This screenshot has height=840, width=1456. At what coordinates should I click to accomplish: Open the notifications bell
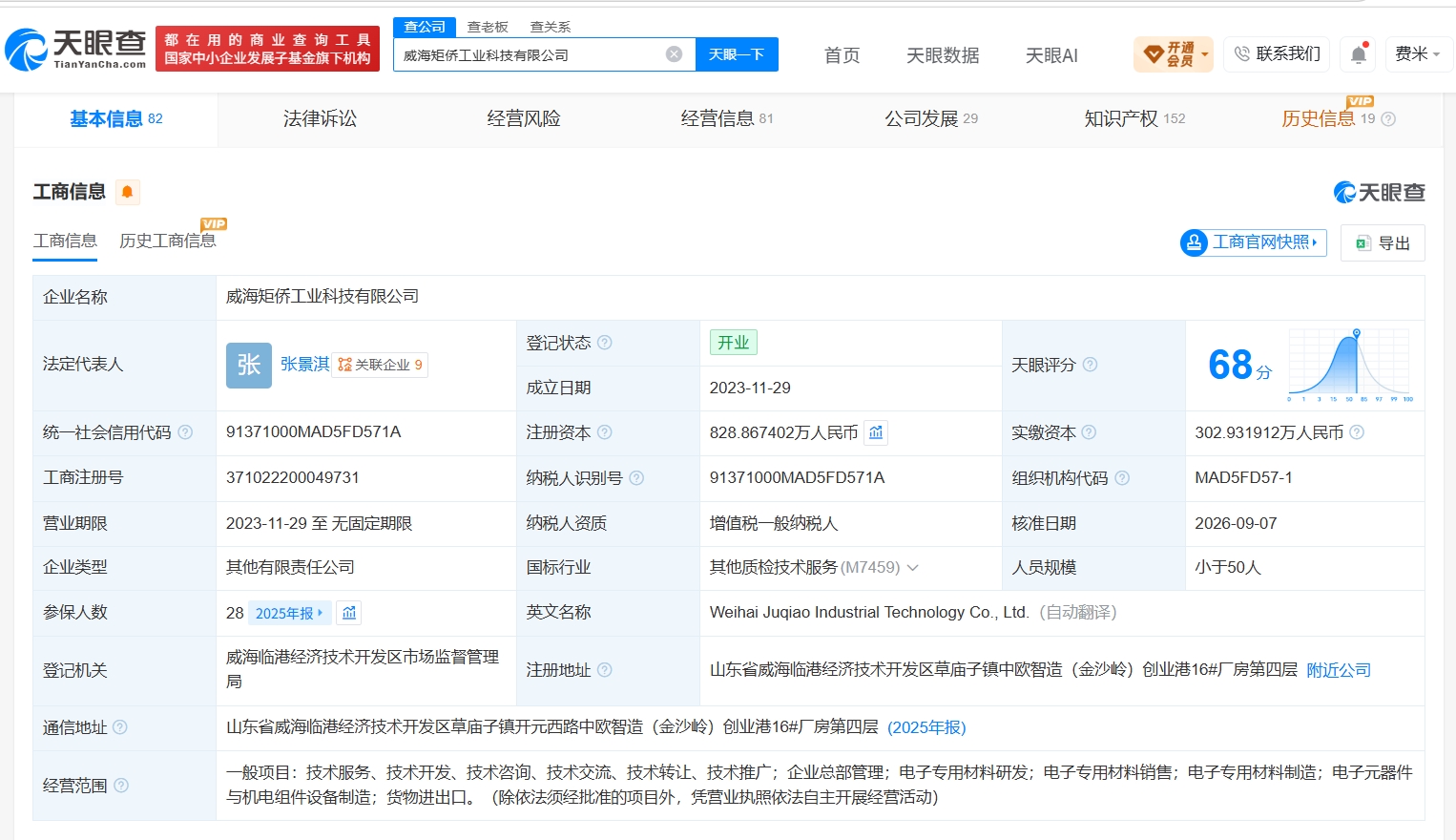click(x=1359, y=54)
